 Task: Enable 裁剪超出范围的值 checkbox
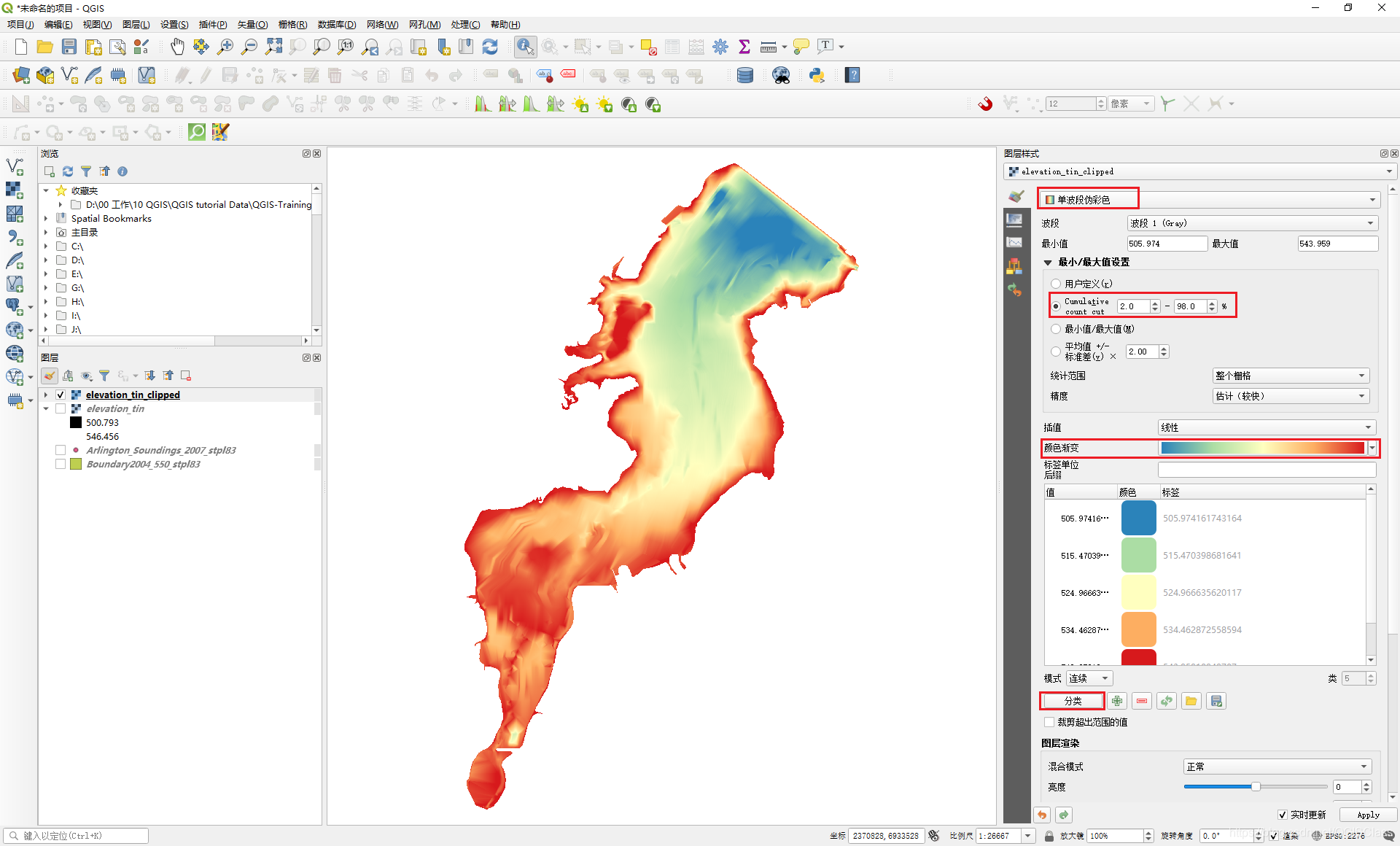click(x=1049, y=722)
